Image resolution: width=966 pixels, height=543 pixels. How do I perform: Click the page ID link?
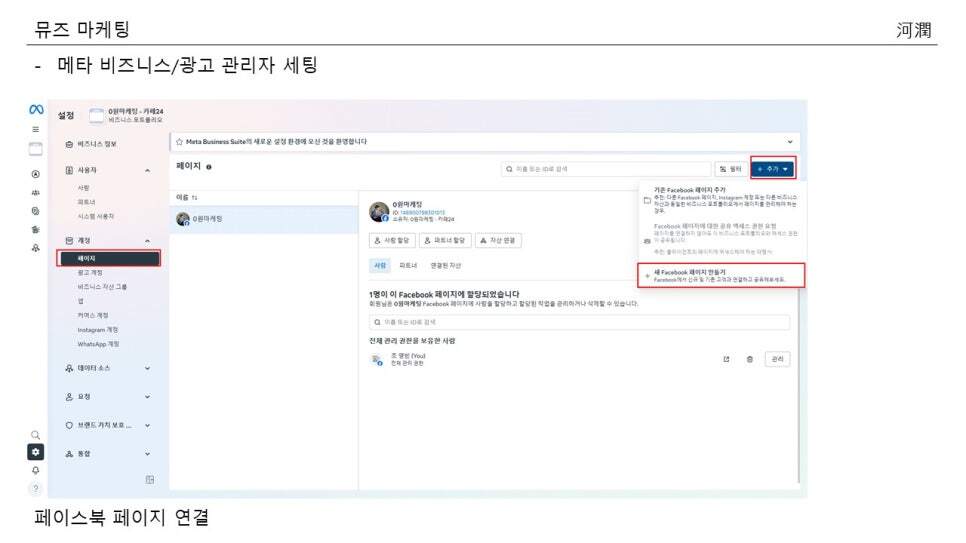(422, 213)
